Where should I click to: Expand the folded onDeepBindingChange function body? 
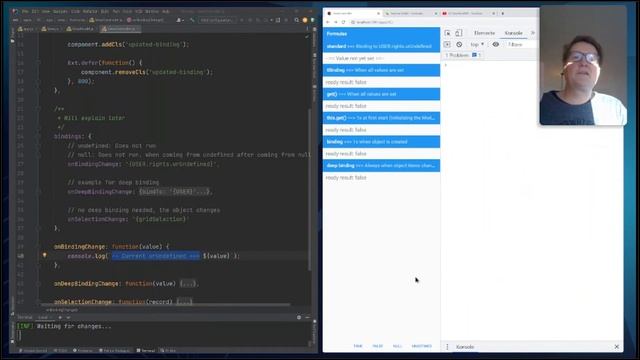pos(188,283)
